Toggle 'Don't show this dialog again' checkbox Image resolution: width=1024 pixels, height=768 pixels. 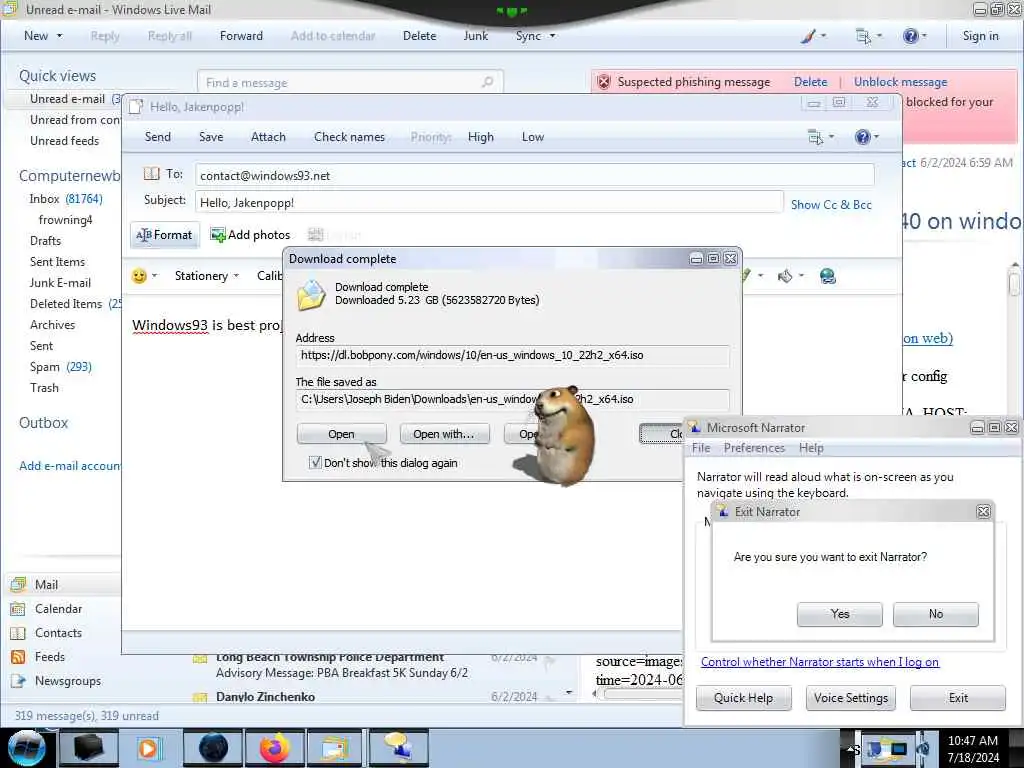pos(315,463)
